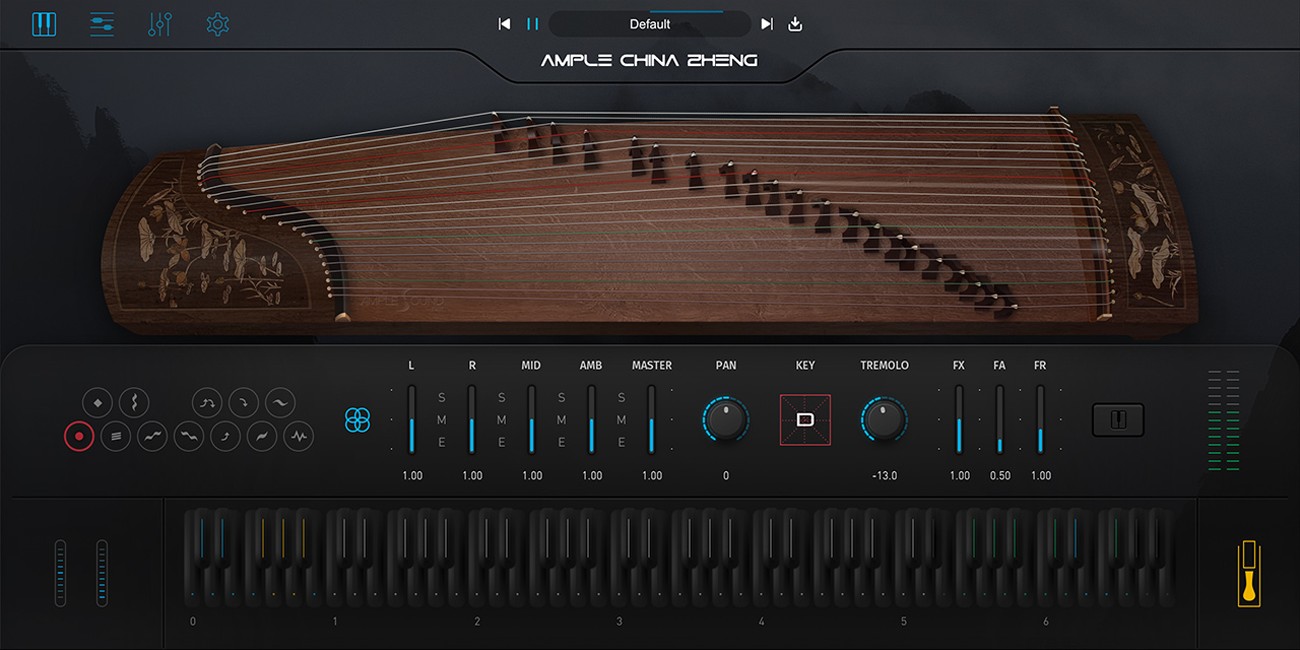Toggle E on the AMB channel

pos(622,442)
